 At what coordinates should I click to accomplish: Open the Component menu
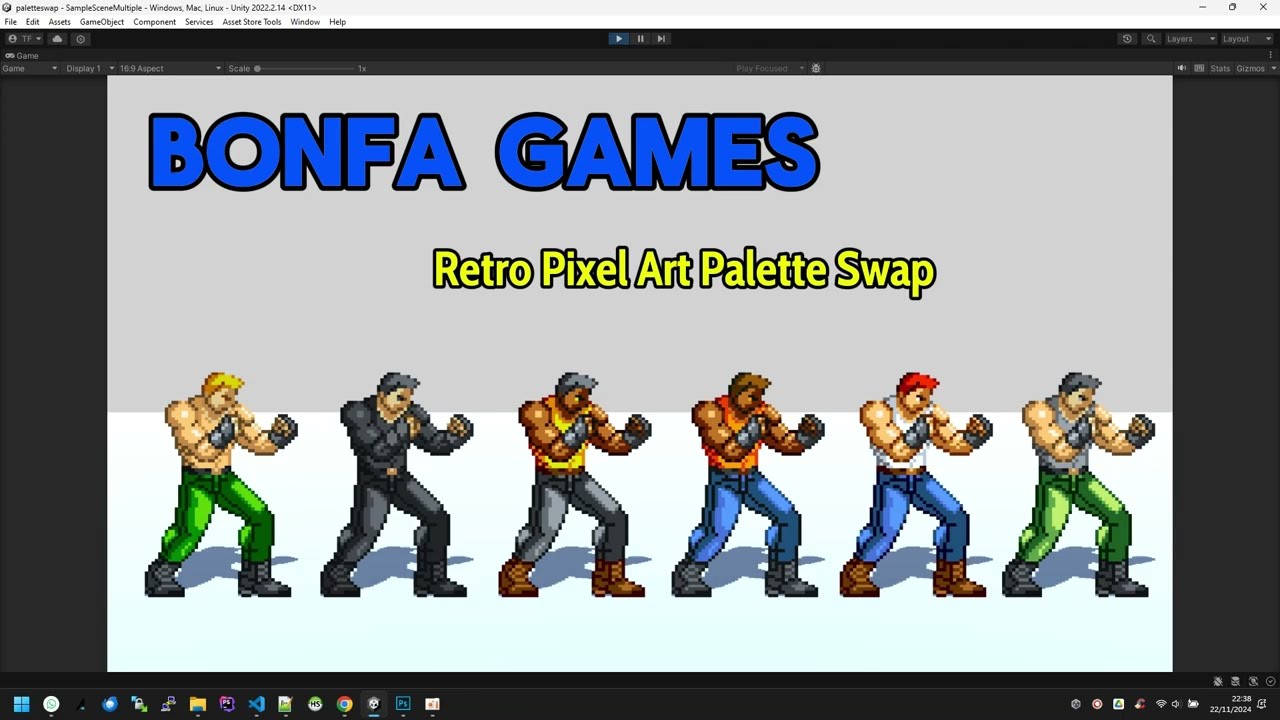[x=155, y=22]
